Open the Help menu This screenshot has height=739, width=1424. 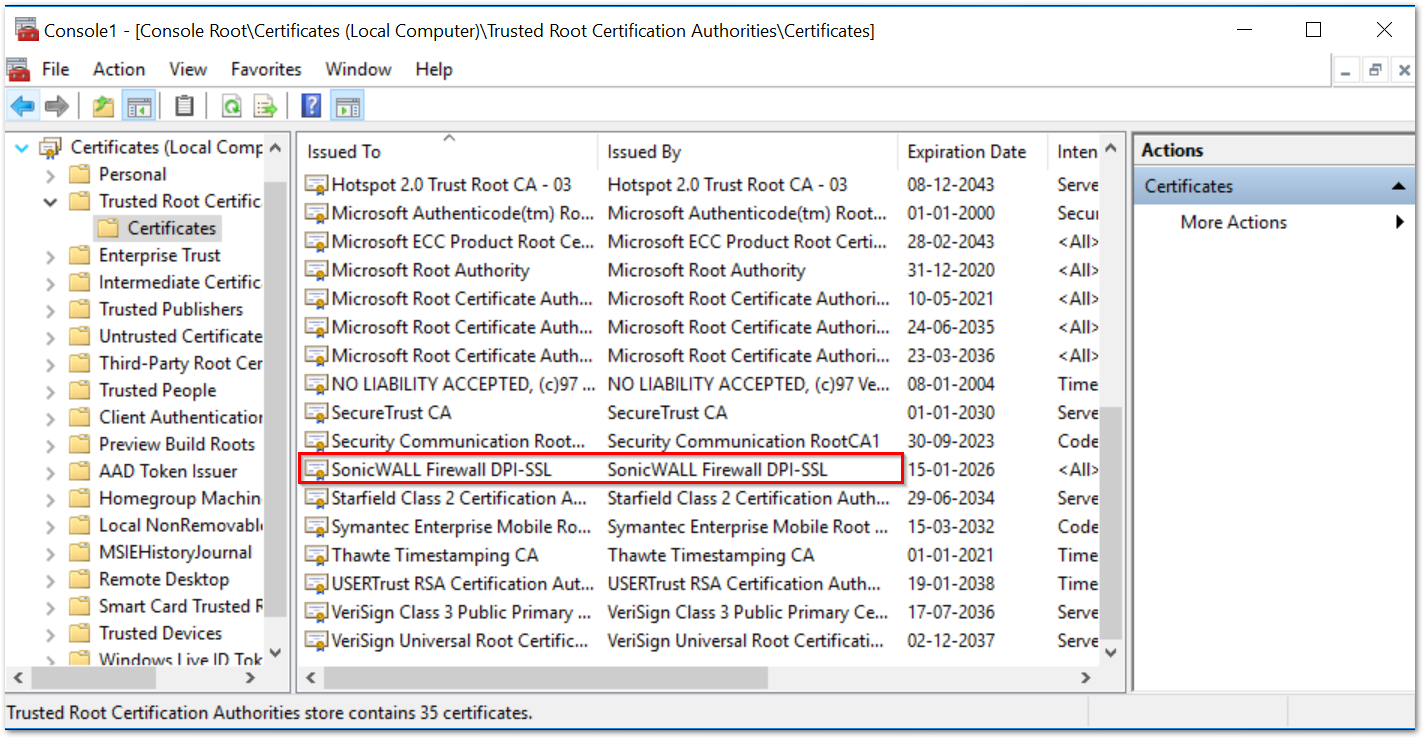[434, 69]
